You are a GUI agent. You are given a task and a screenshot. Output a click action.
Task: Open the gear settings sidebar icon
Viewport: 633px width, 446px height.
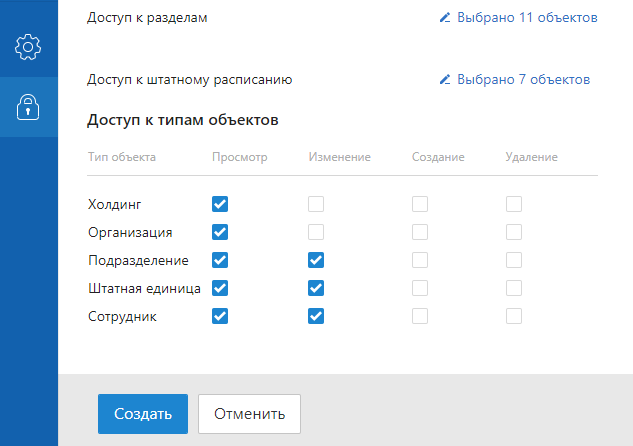[x=28, y=47]
